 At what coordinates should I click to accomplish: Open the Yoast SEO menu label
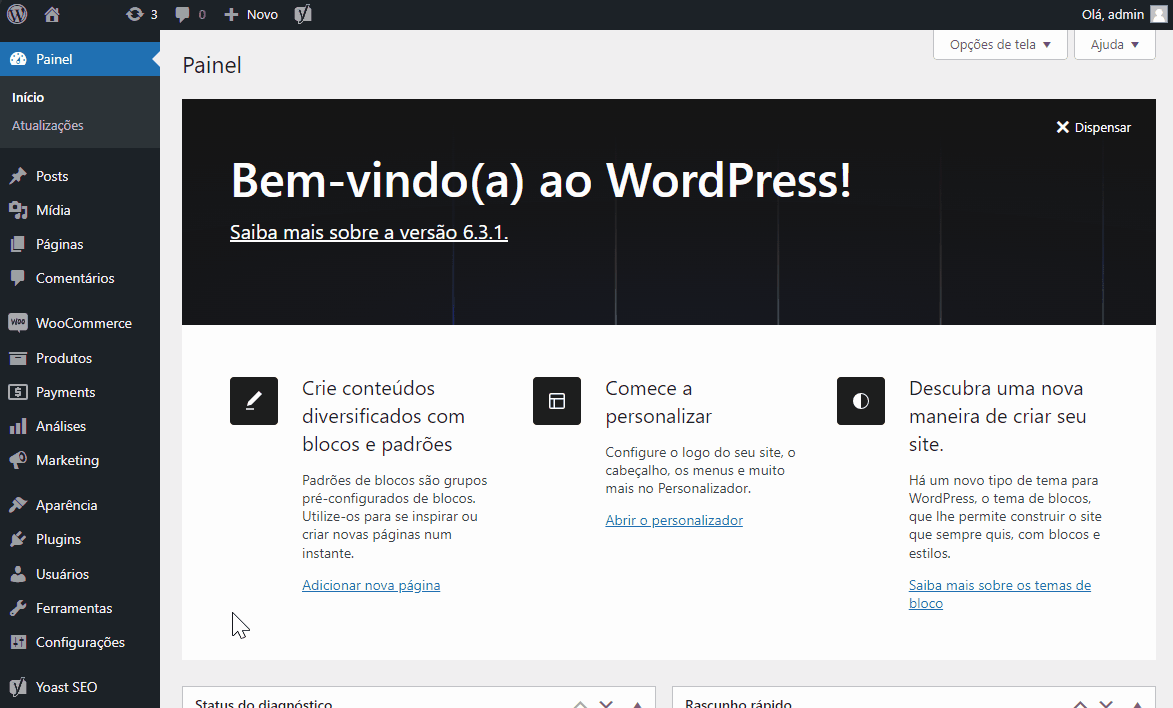coord(67,687)
